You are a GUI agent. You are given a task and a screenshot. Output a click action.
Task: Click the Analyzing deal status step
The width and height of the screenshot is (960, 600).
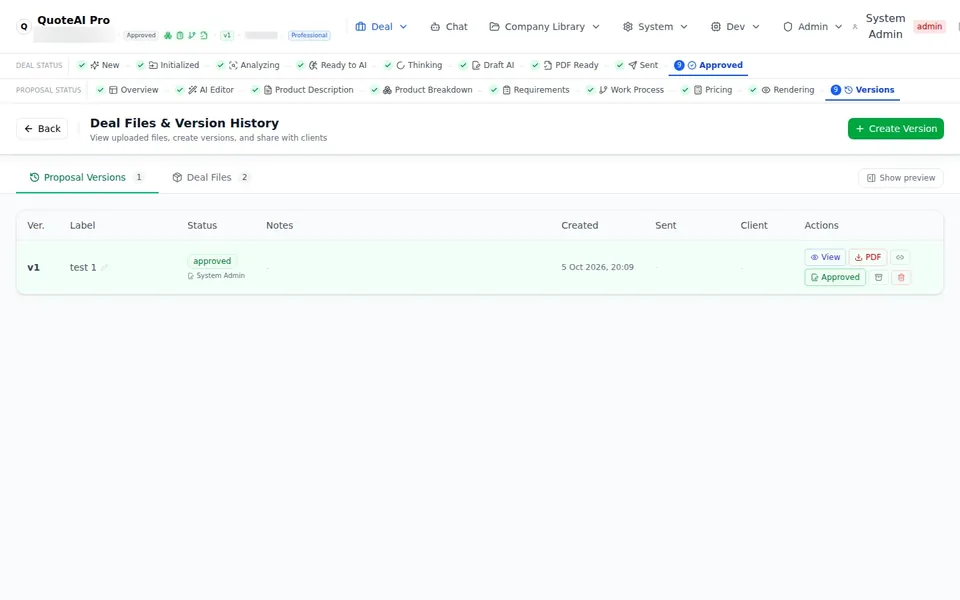pyautogui.click(x=248, y=66)
